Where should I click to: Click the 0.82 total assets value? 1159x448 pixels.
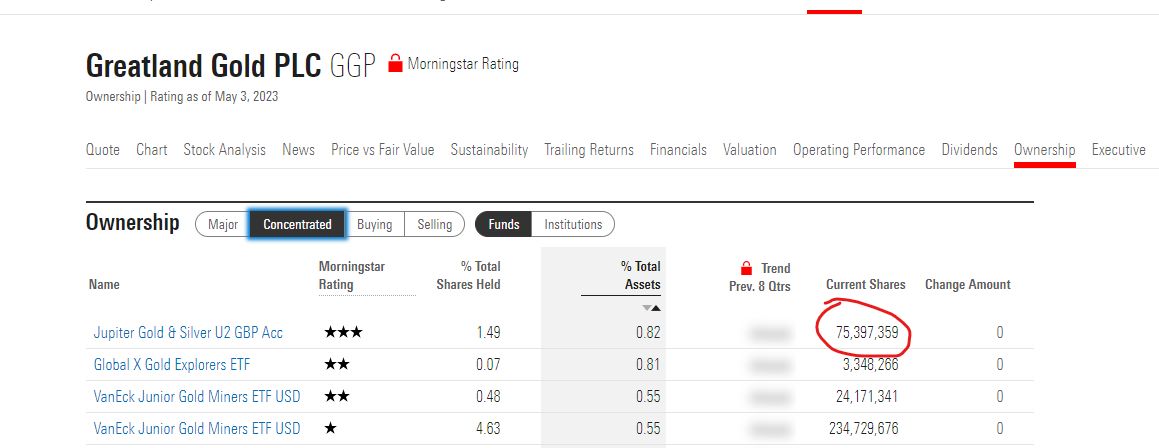click(x=648, y=333)
